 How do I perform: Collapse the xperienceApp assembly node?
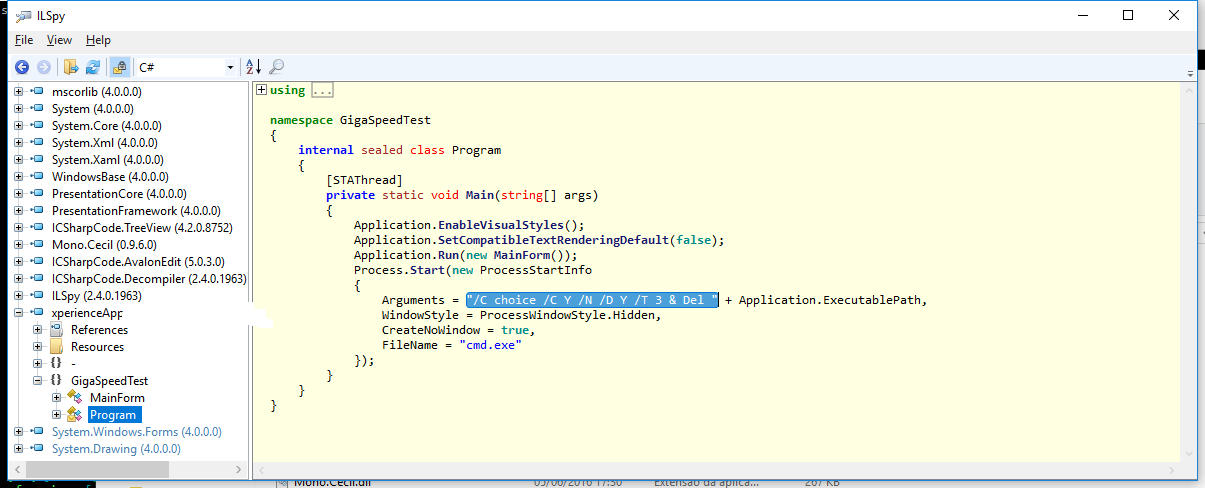[x=18, y=313]
